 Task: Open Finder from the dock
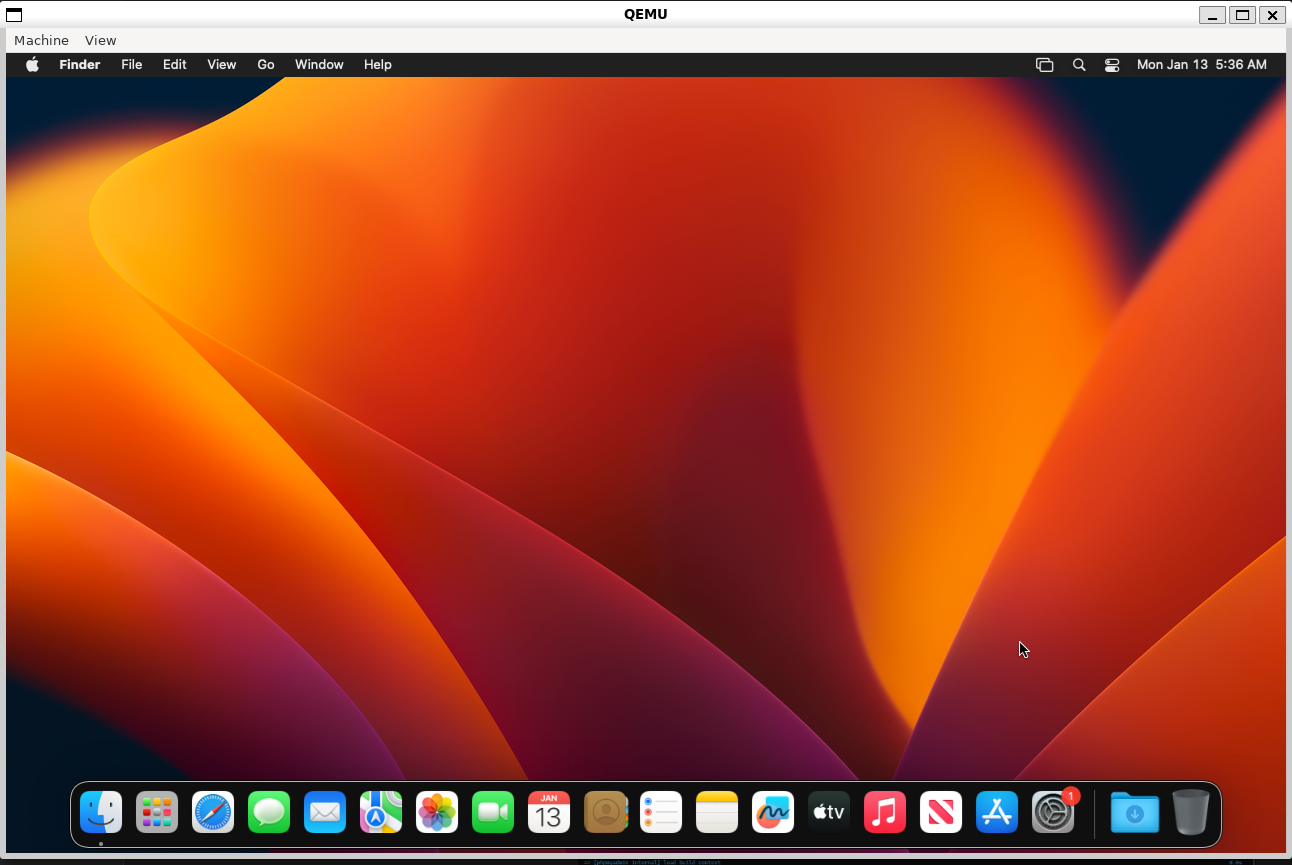(101, 812)
